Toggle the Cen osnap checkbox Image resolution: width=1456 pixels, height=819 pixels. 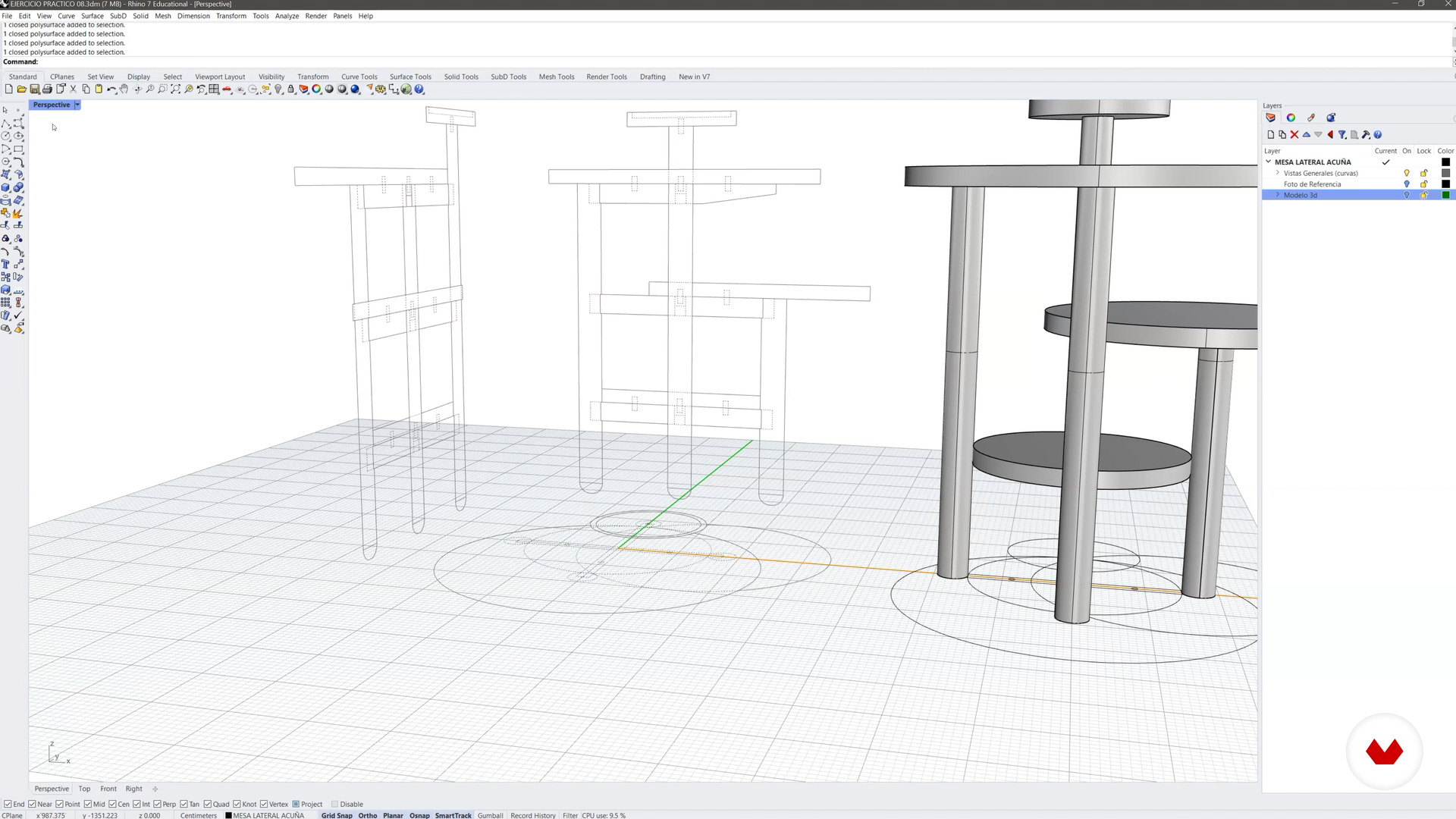tap(112, 804)
